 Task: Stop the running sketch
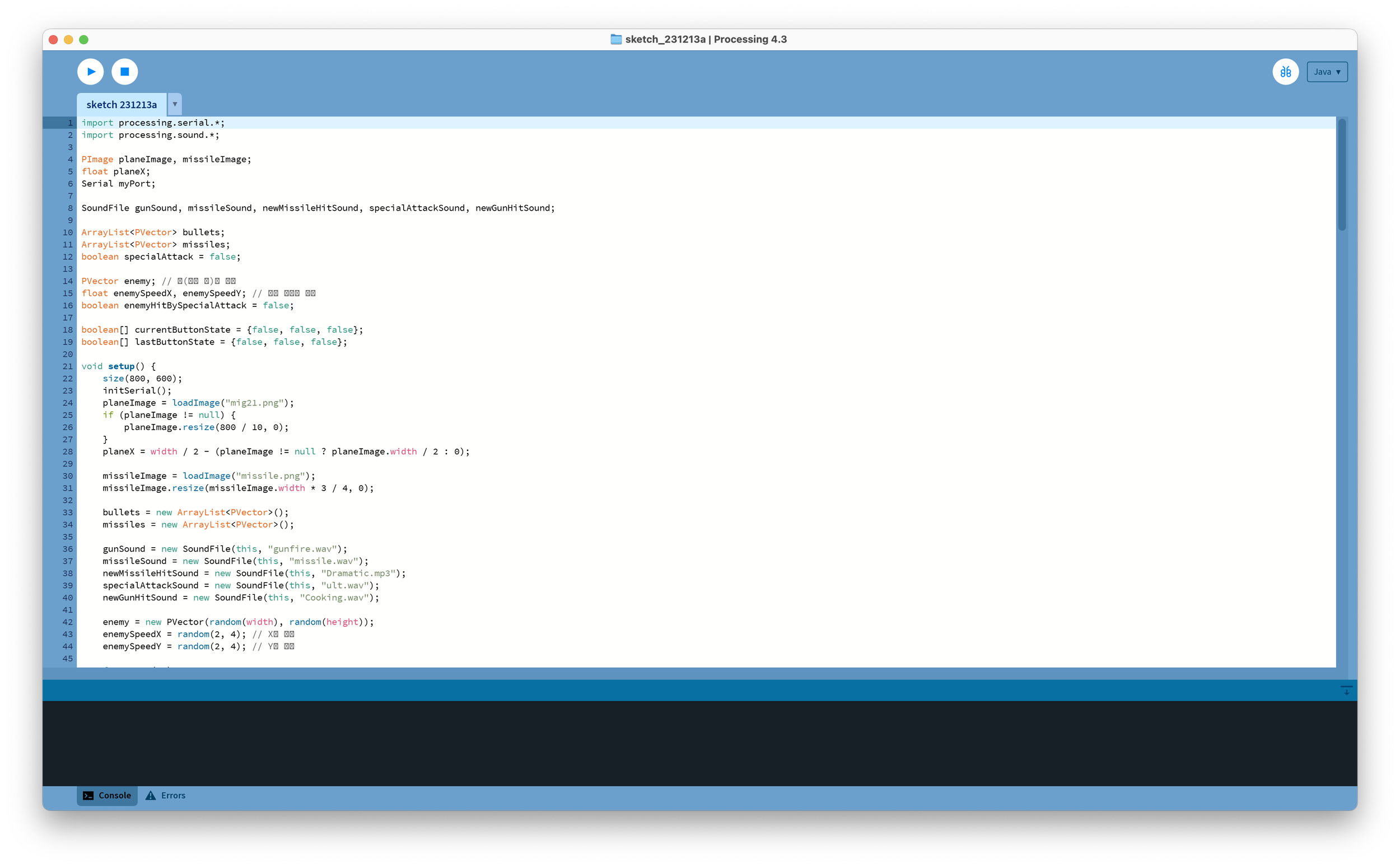tap(124, 72)
